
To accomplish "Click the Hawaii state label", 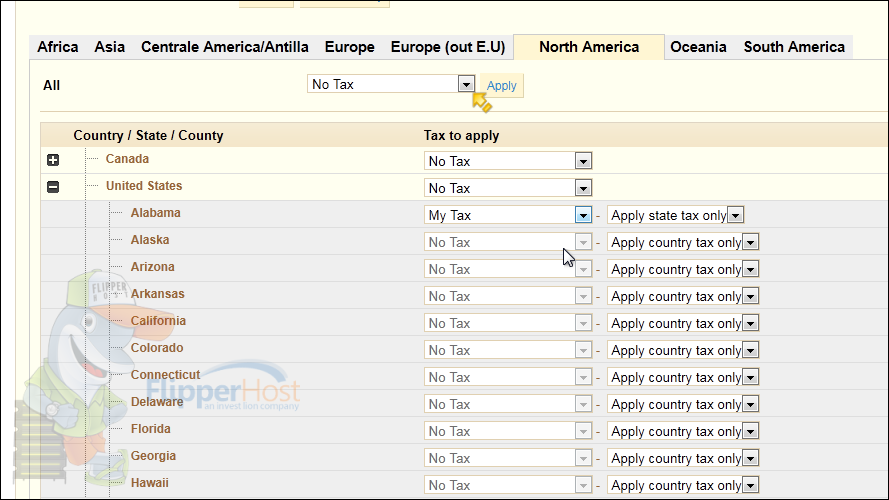I will pyautogui.click(x=150, y=483).
